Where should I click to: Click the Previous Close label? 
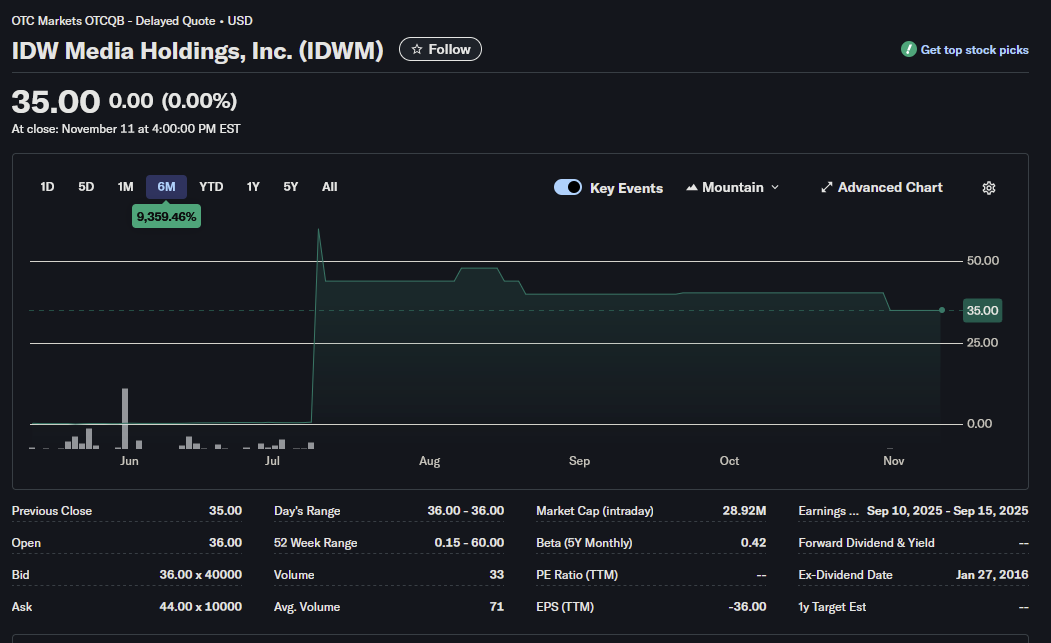tap(52, 511)
